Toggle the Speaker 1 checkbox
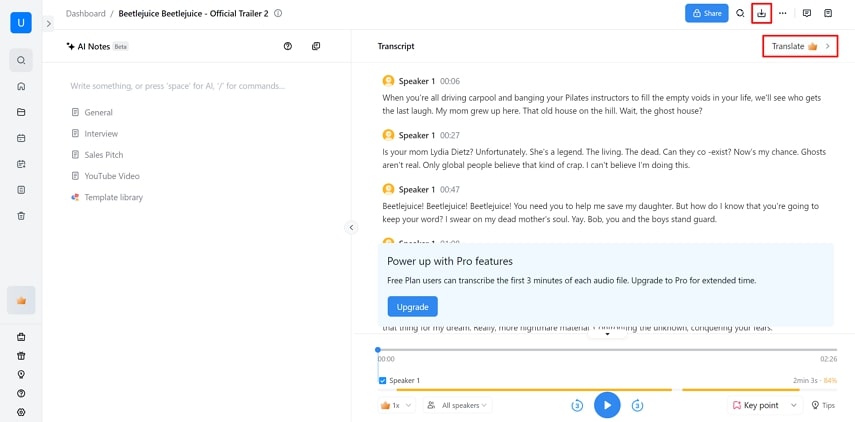The width and height of the screenshot is (855, 422). [382, 380]
